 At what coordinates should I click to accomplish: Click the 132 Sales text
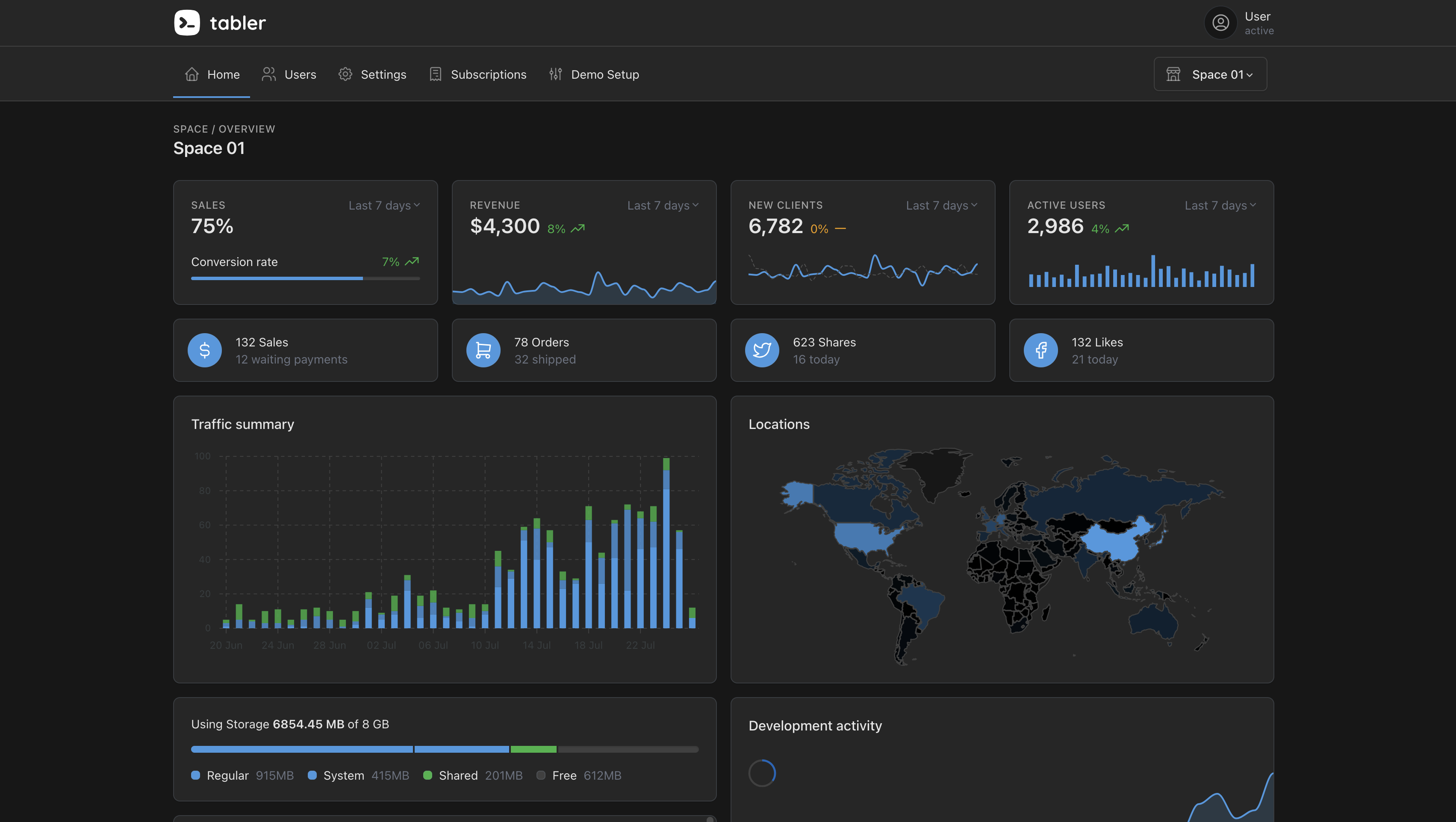[x=262, y=342]
